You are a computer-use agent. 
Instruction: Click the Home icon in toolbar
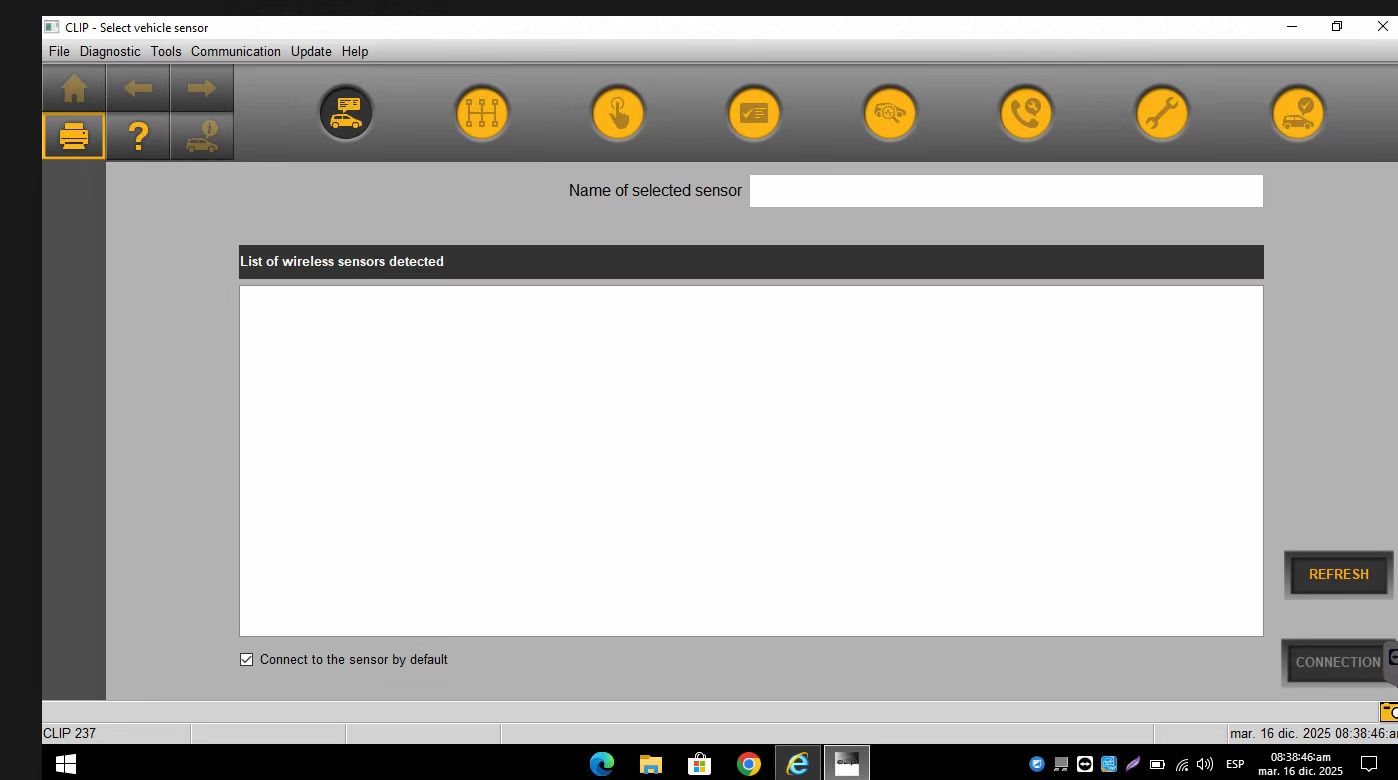pyautogui.click(x=74, y=89)
